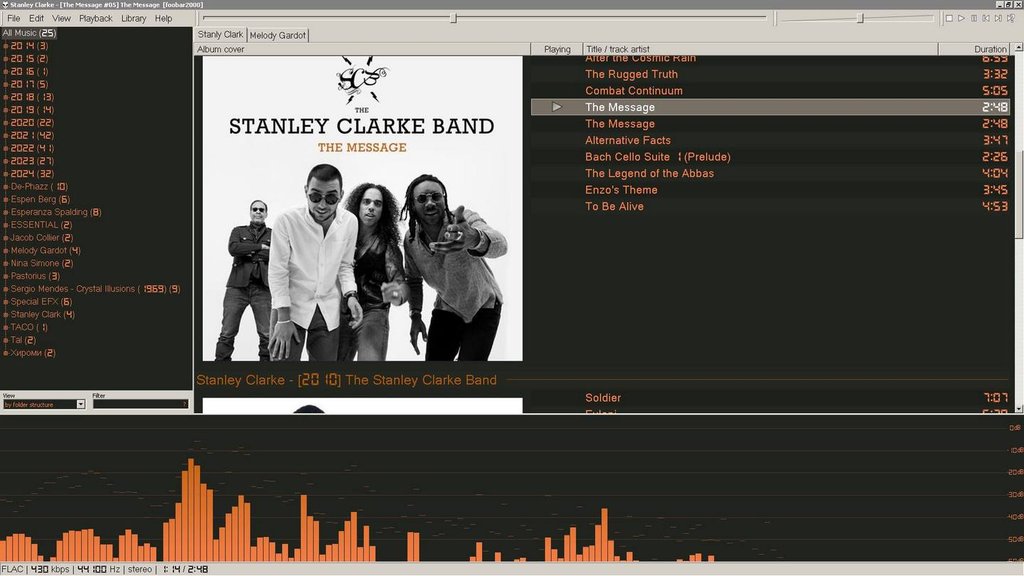Expand the 2018 (13) tree node

[x=6, y=97]
